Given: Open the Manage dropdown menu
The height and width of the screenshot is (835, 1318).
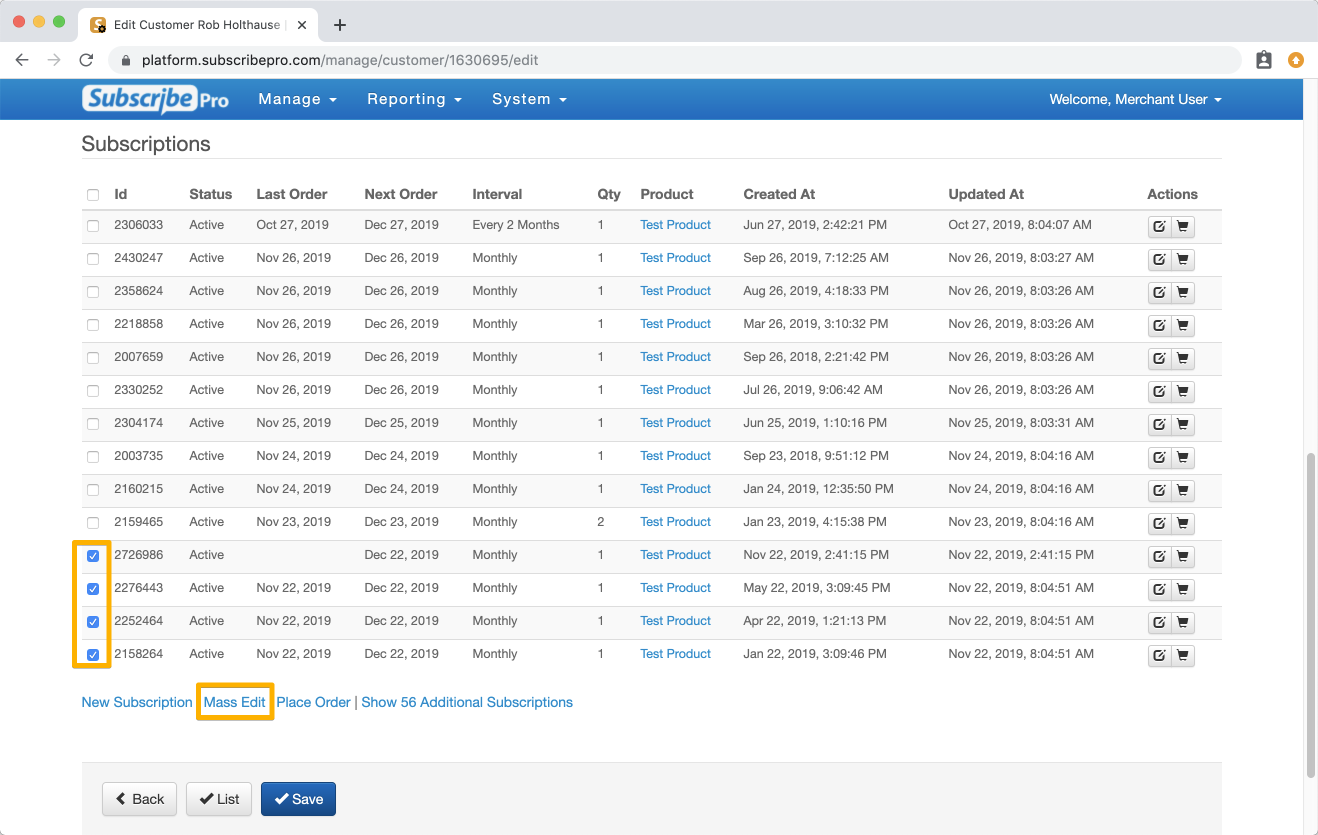Looking at the screenshot, I should (x=297, y=99).
